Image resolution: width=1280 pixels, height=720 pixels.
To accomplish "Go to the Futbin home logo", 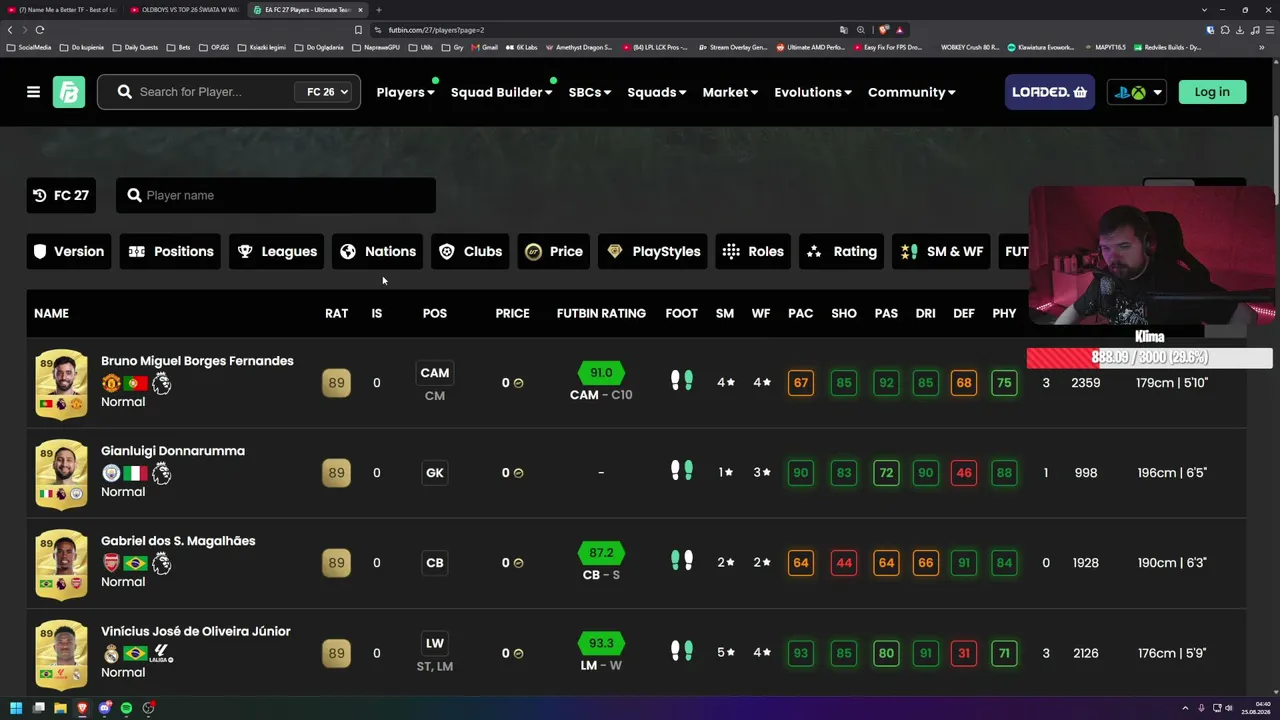I will pos(69,92).
